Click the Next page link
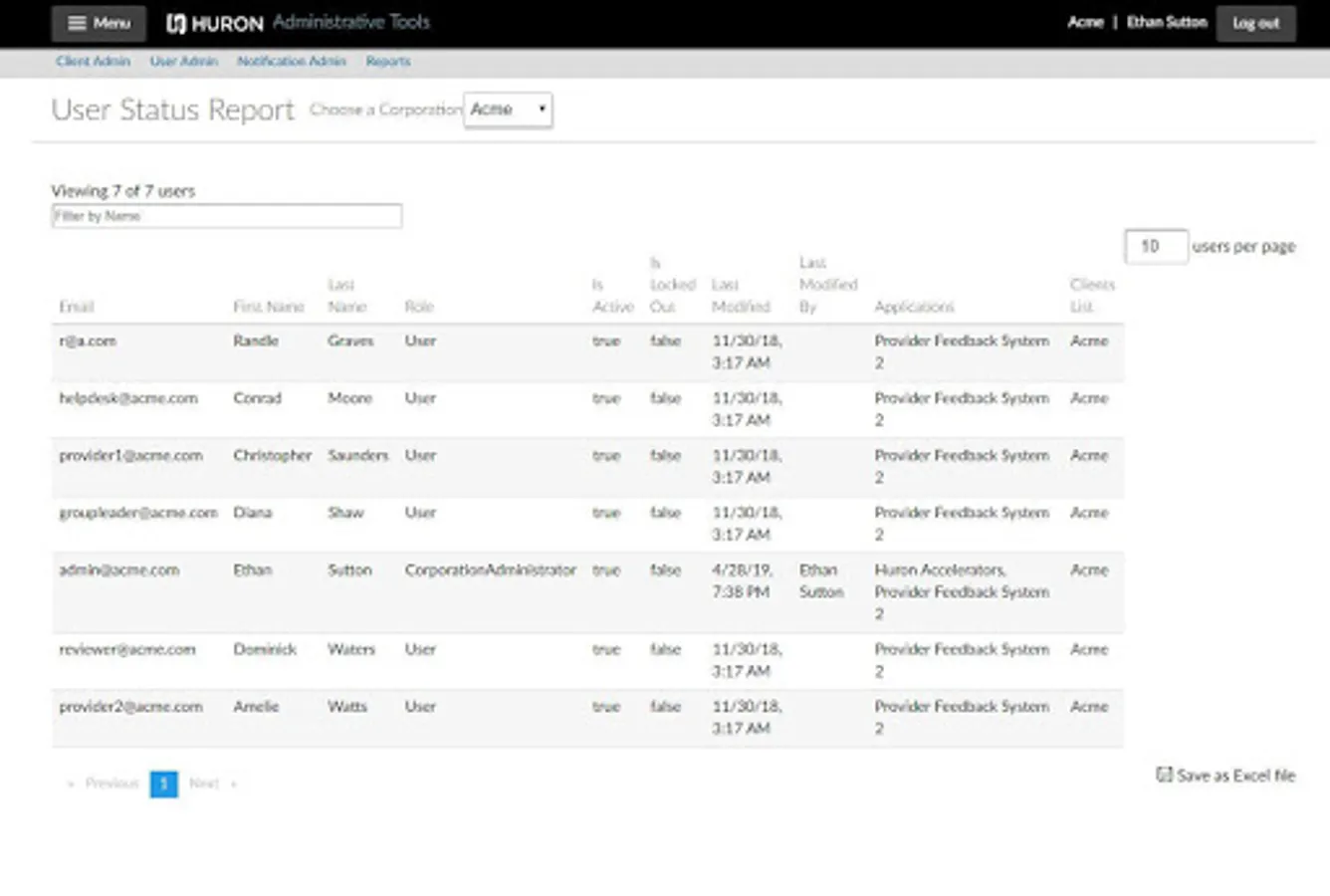The height and width of the screenshot is (896, 1330). coord(204,784)
